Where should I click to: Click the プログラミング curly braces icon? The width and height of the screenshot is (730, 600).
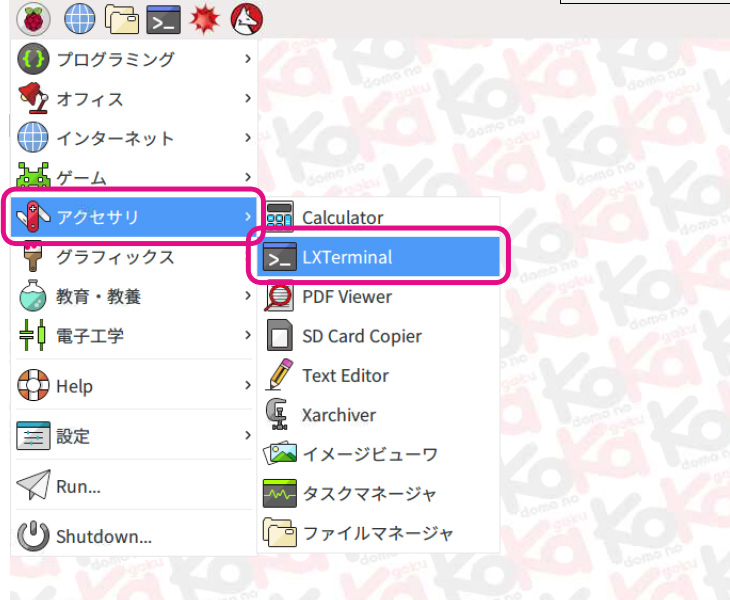(x=33, y=59)
